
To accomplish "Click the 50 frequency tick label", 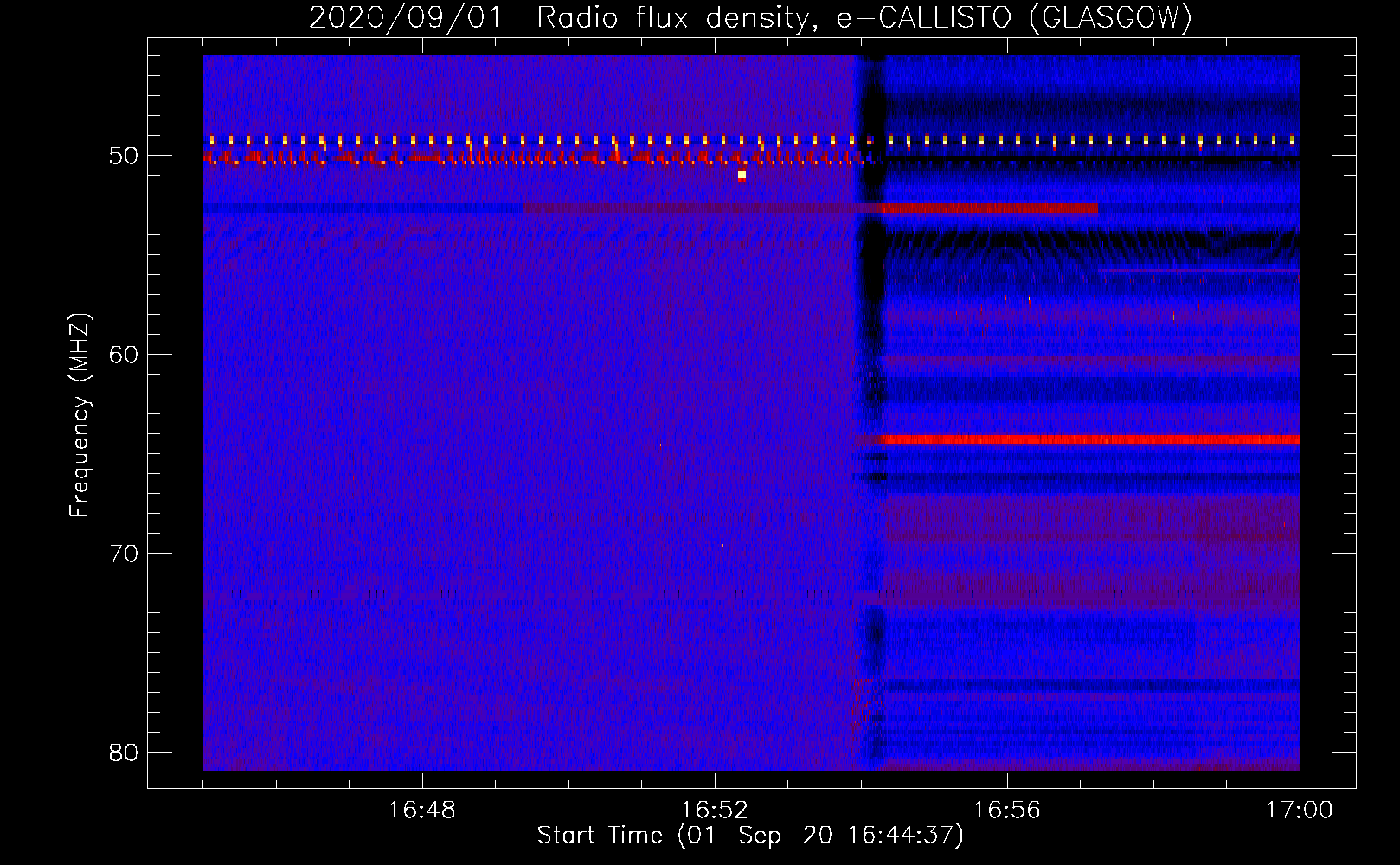I will tap(124, 156).
